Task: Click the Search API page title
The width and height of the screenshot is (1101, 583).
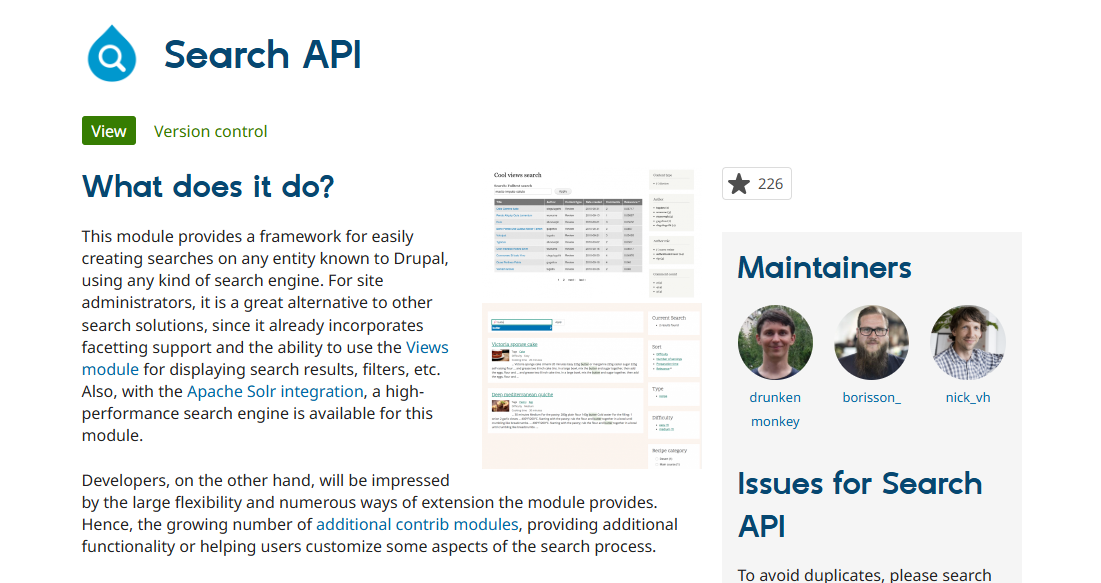Action: 263,54
